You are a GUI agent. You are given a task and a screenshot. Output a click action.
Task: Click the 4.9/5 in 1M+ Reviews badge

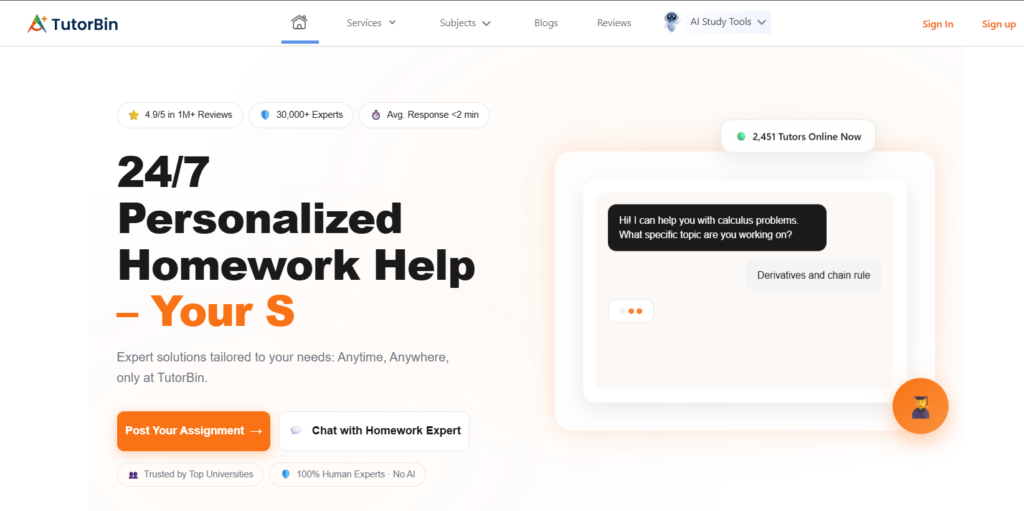click(180, 115)
